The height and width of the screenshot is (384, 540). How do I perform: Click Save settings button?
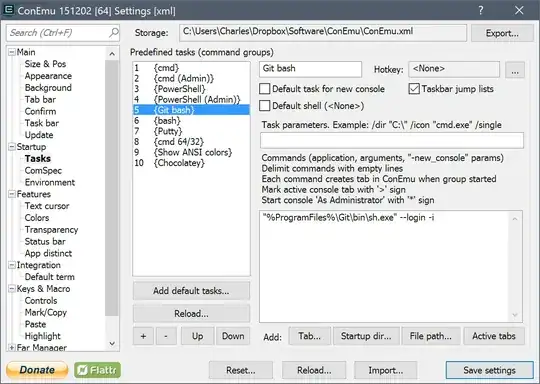point(489,370)
